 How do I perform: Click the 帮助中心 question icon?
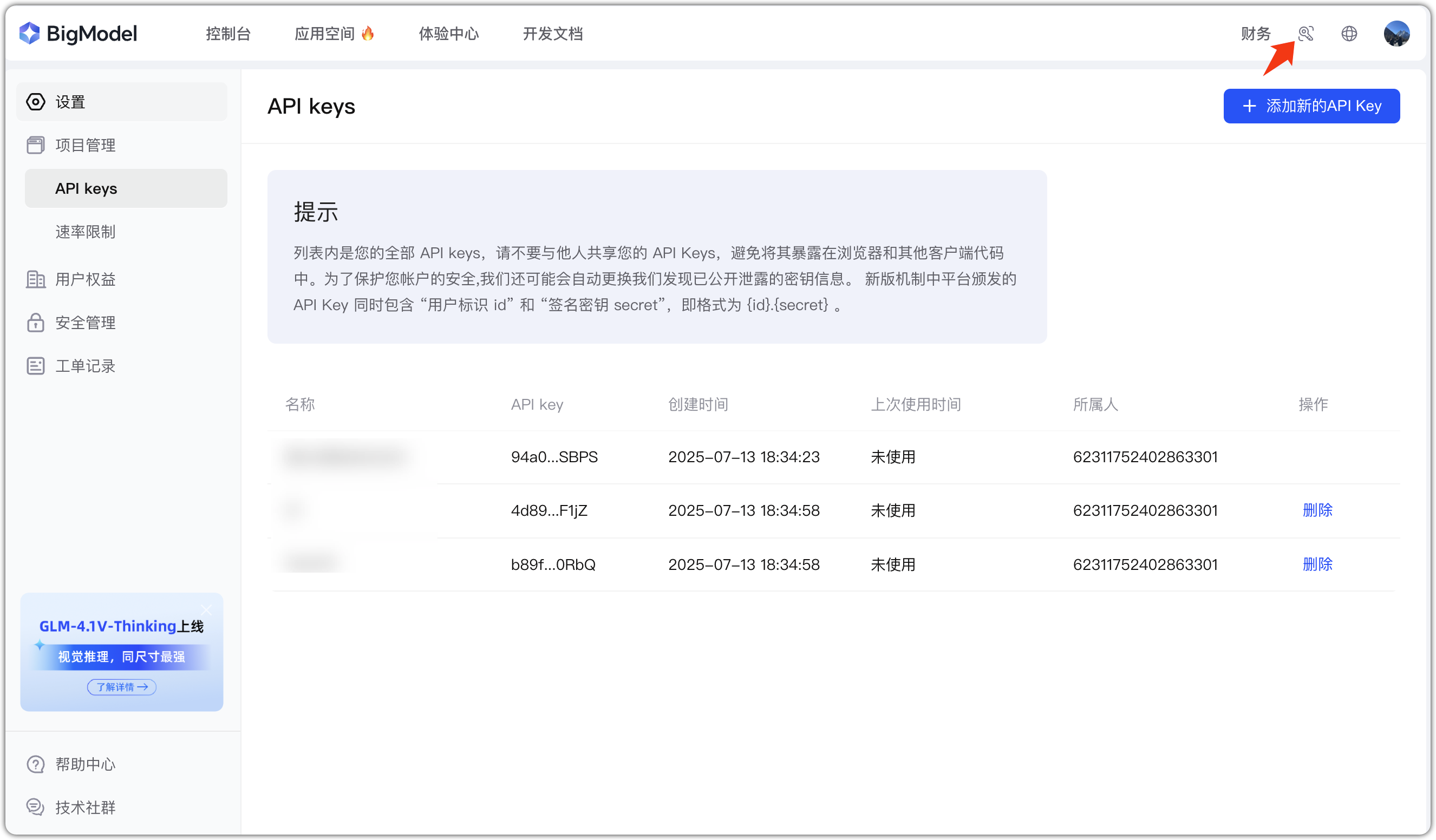point(35,764)
